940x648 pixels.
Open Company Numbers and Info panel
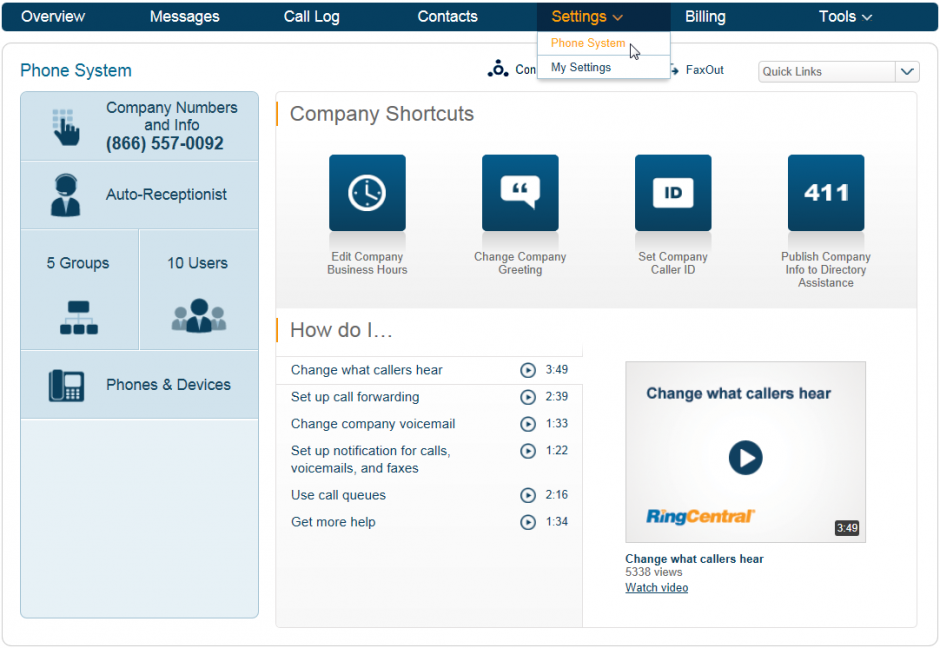[x=139, y=125]
